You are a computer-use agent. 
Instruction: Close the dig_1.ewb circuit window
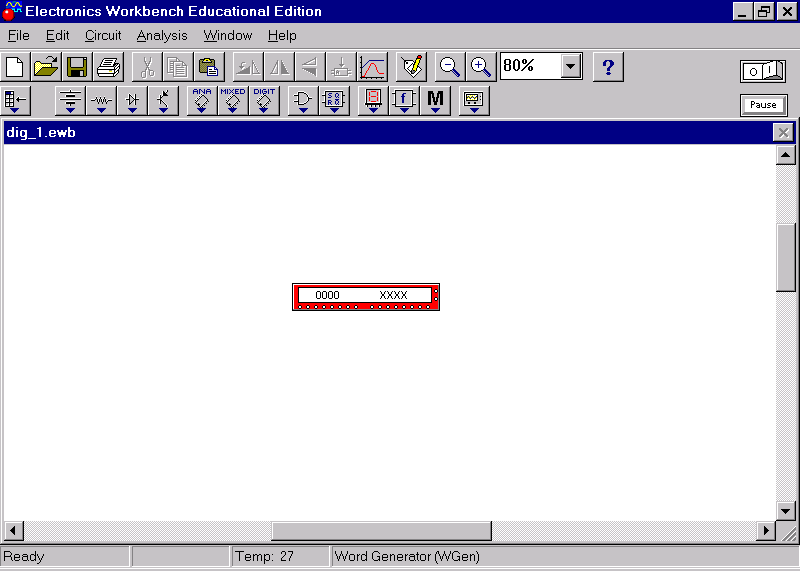[x=783, y=133]
